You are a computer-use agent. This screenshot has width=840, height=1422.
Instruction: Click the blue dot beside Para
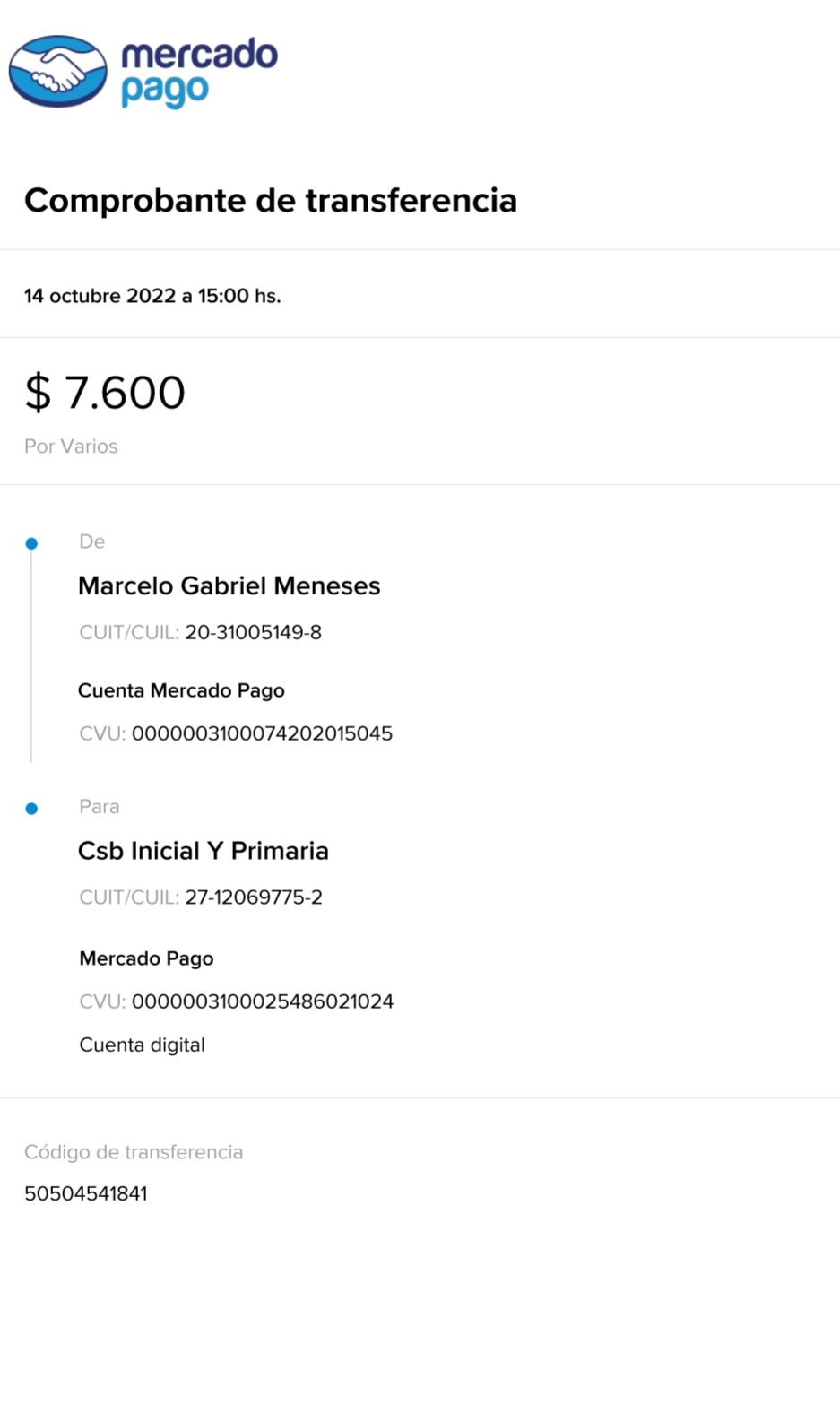pyautogui.click(x=31, y=809)
